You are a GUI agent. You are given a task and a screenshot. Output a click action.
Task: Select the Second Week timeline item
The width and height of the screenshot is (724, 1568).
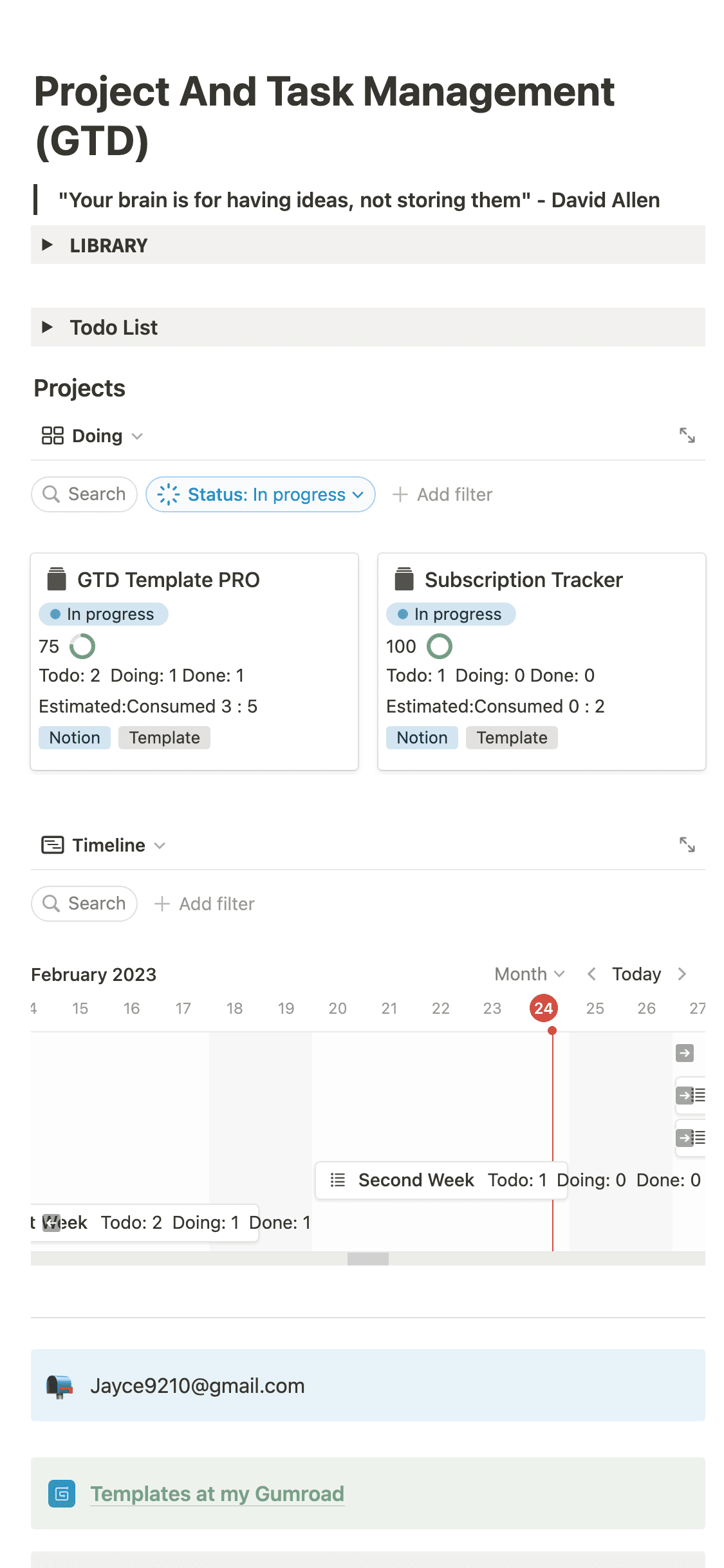[x=416, y=1180]
